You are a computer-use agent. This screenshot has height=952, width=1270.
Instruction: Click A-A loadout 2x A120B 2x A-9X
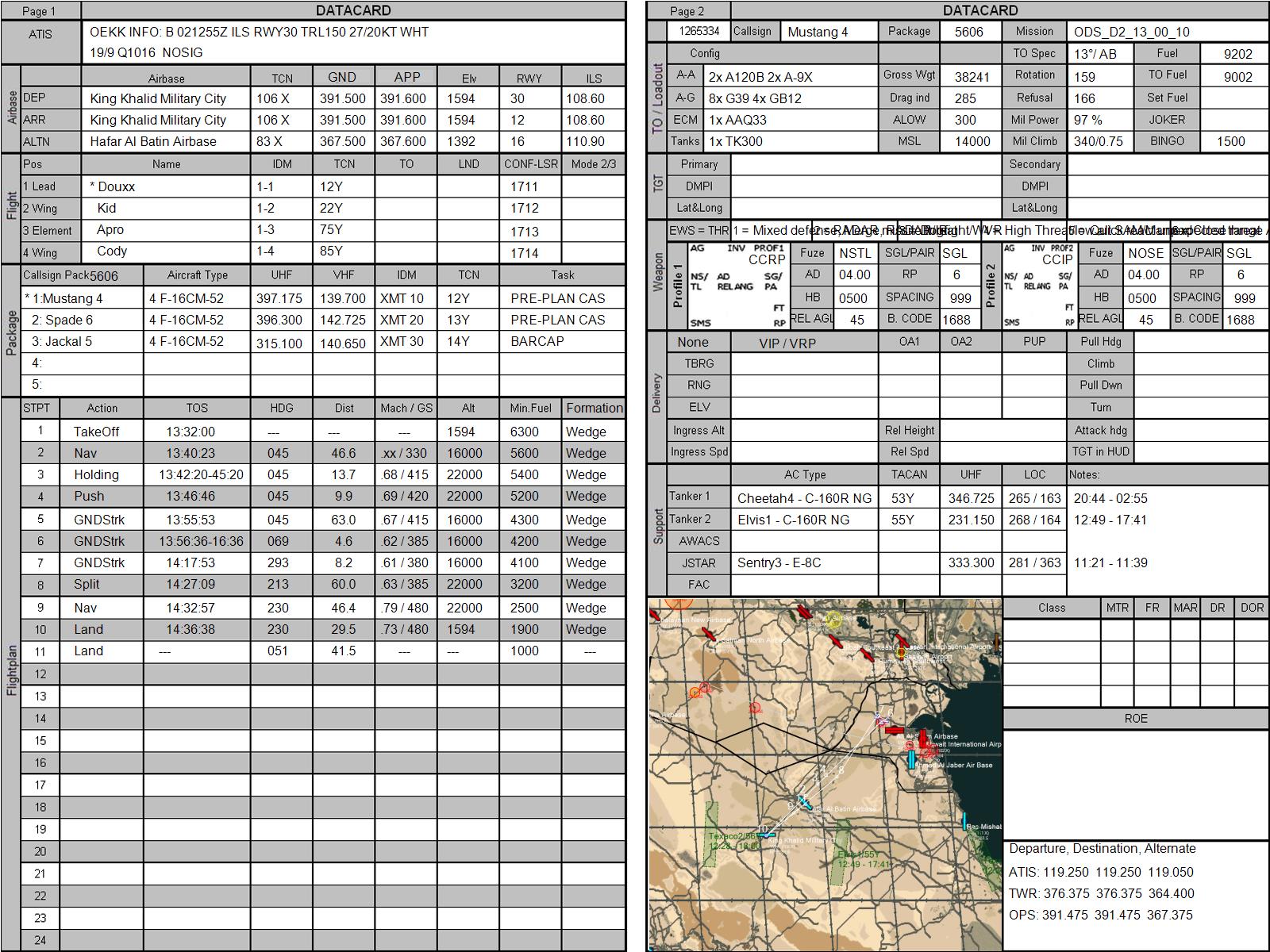(760, 77)
